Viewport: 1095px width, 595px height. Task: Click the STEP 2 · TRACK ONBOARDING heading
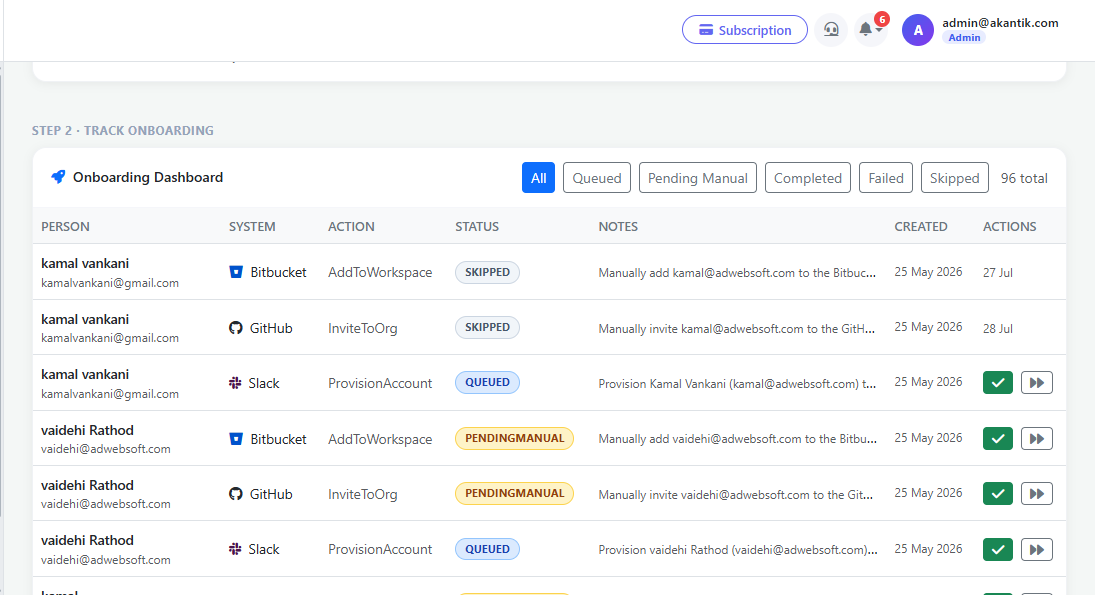(x=123, y=131)
